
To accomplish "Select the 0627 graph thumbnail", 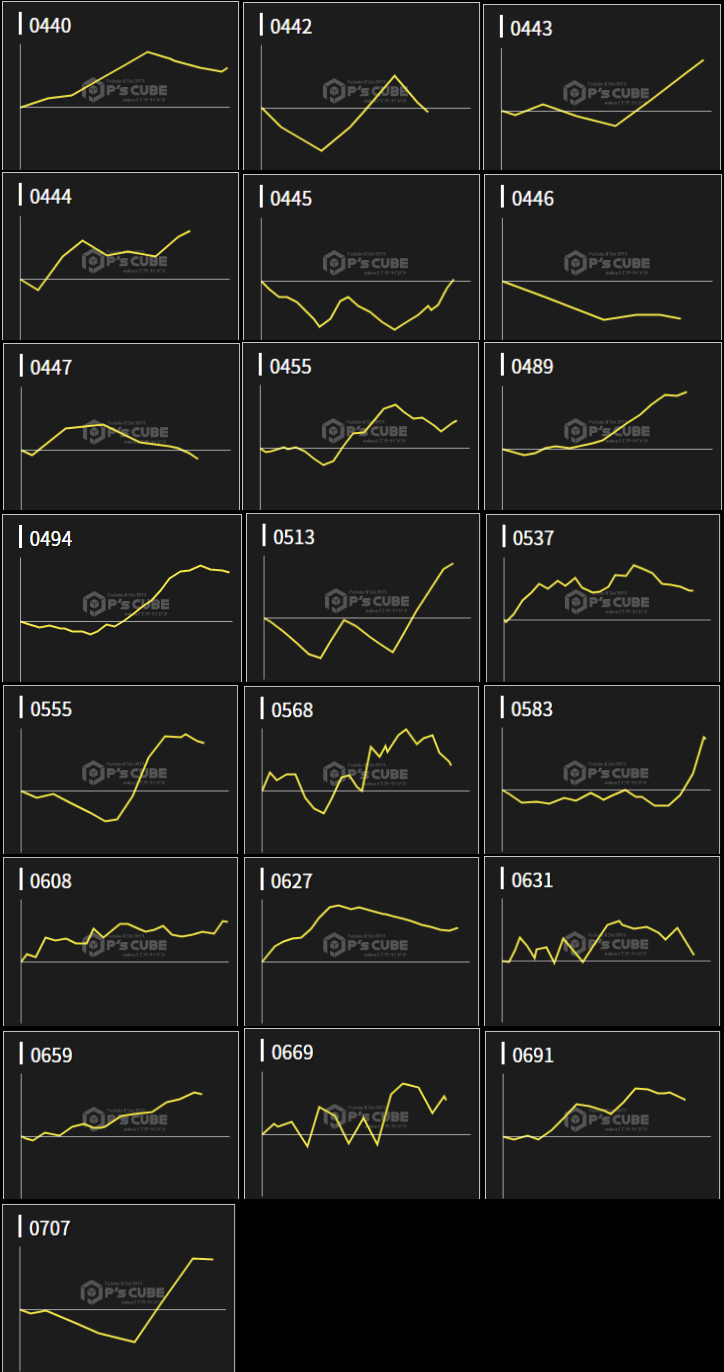I will [361, 941].
